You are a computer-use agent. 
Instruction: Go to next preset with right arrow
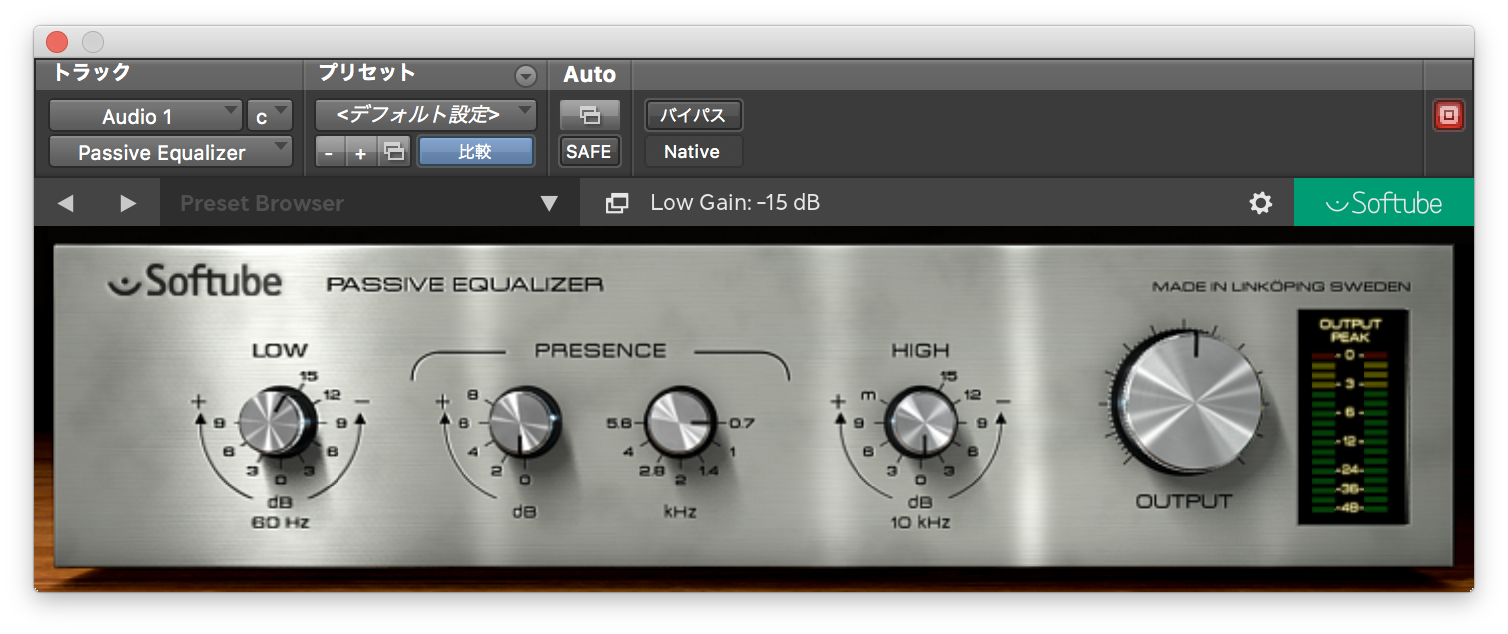coord(127,202)
